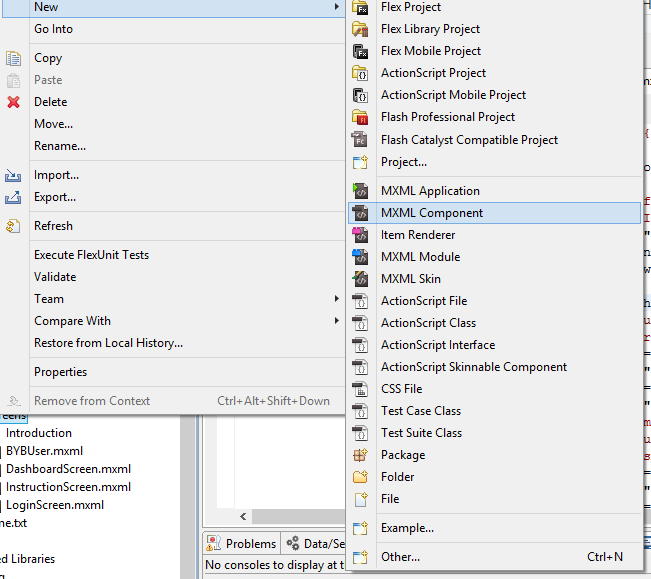The height and width of the screenshot is (579, 651).
Task: Click the Project... wizard icon
Action: click(x=360, y=162)
